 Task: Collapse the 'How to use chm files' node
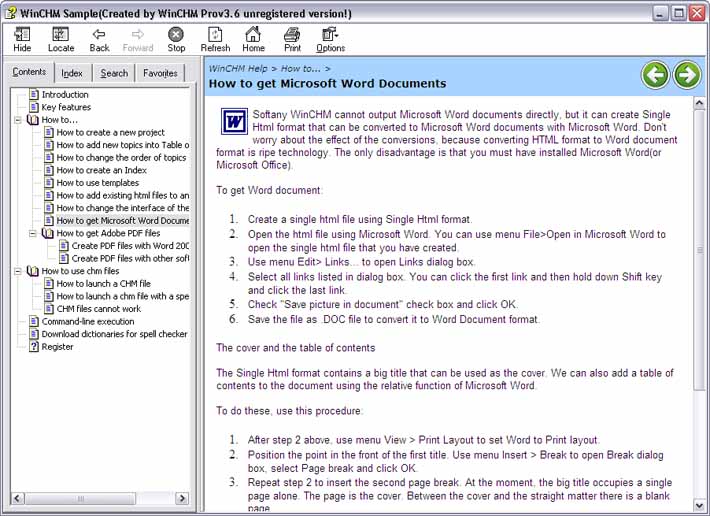pyautogui.click(x=20, y=271)
